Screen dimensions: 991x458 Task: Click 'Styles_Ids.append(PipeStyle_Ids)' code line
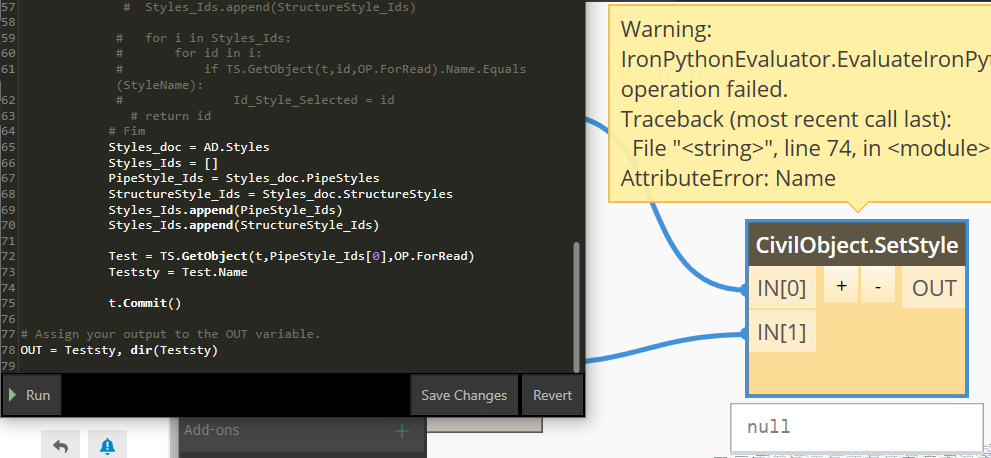click(x=225, y=210)
